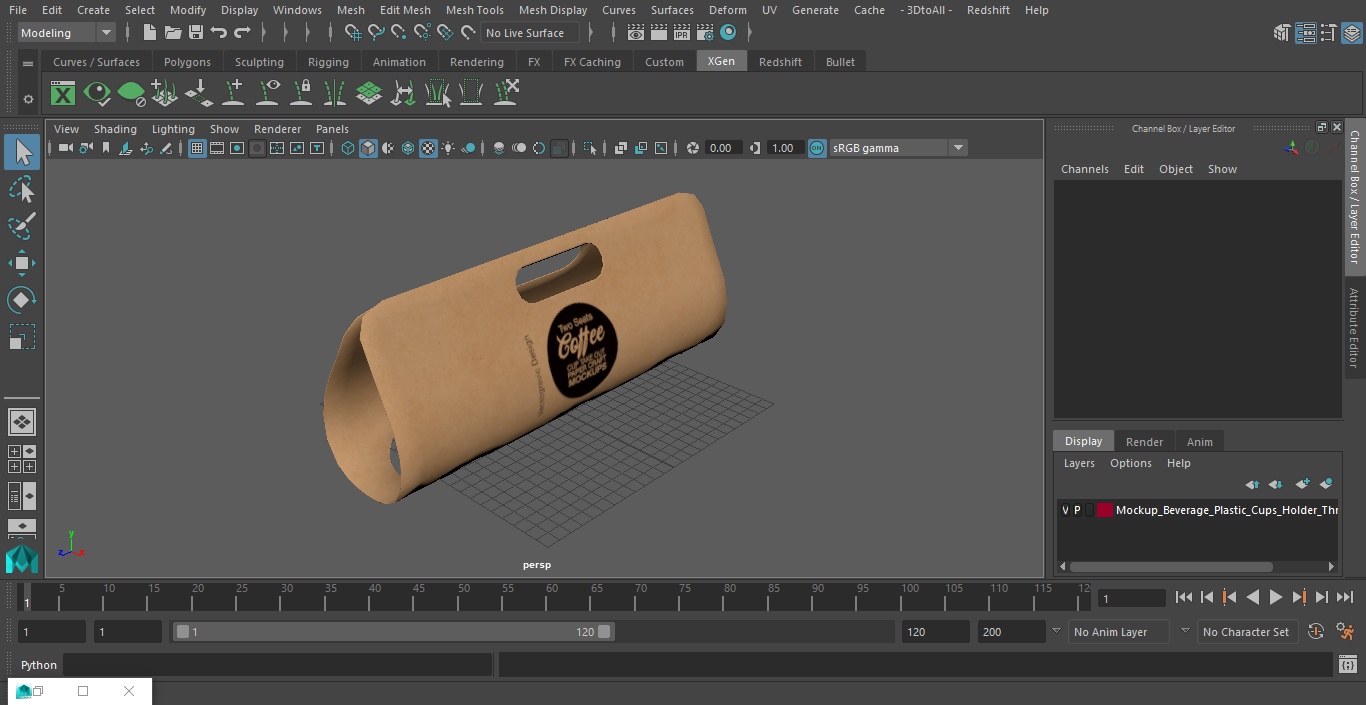Activate the Move tool
This screenshot has height=705, width=1366.
[22, 263]
